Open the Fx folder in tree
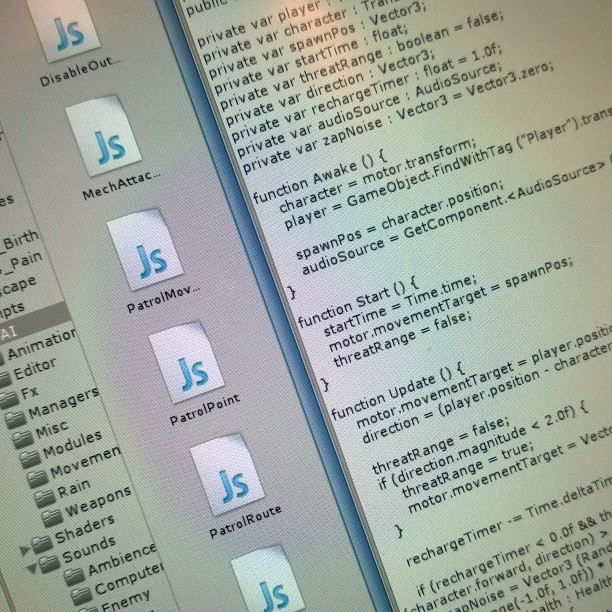 point(30,391)
